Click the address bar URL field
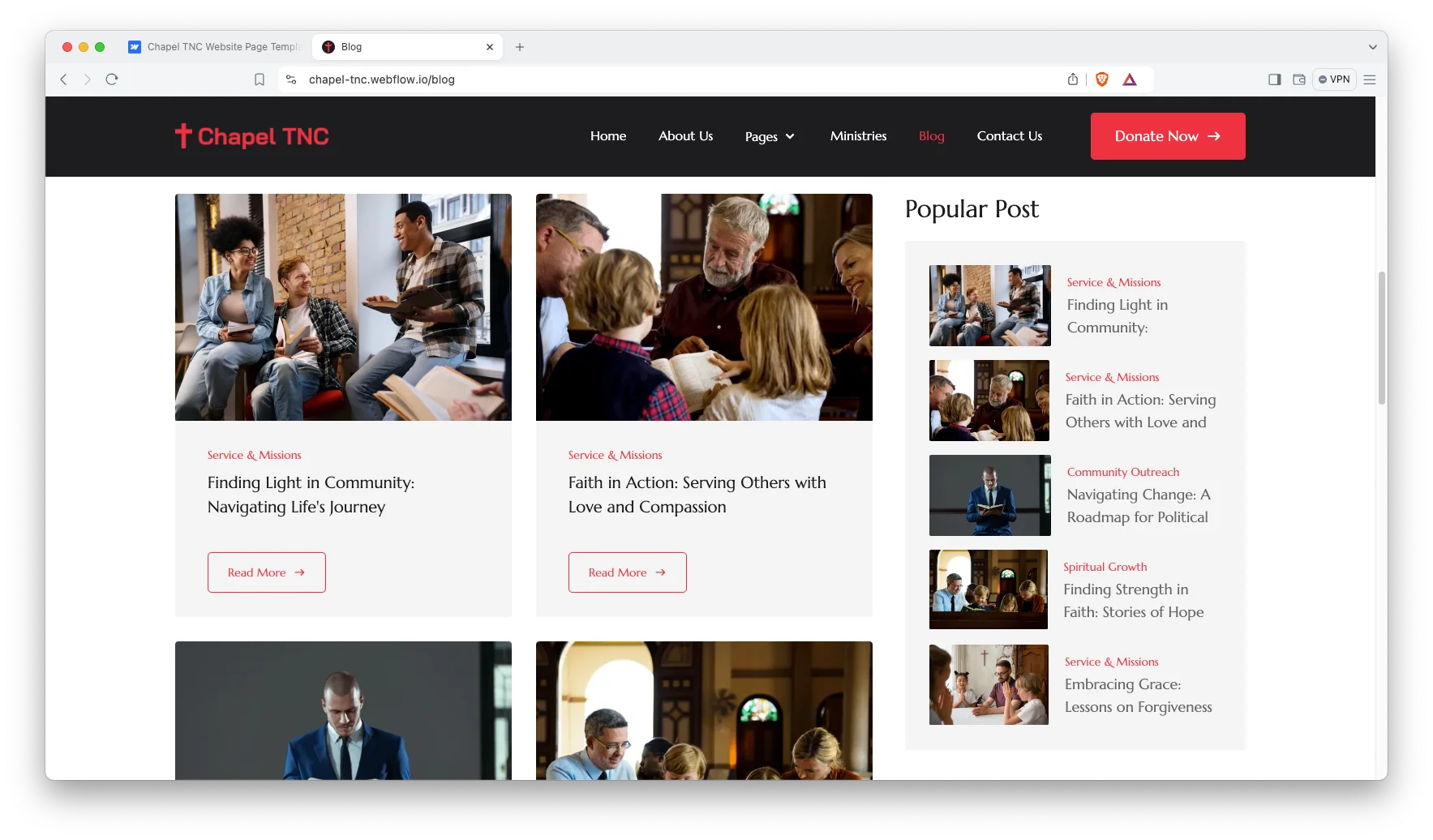Viewport: 1433px width, 840px height. click(x=673, y=79)
